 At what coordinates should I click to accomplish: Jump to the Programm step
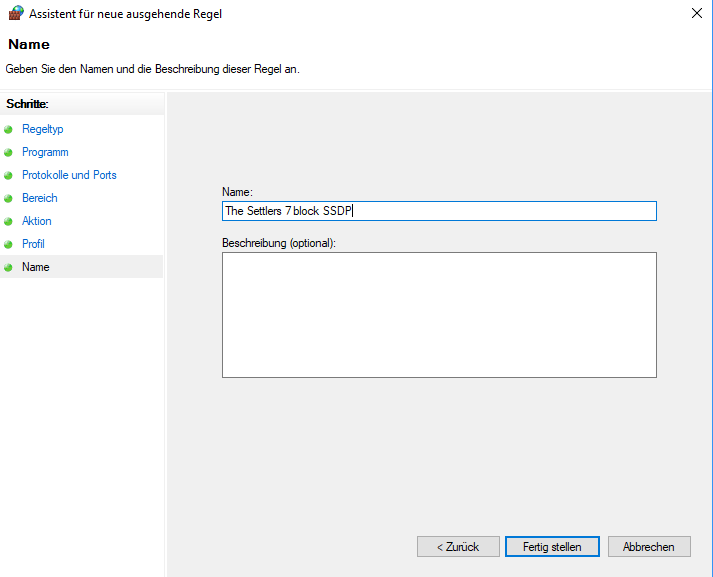(x=45, y=152)
